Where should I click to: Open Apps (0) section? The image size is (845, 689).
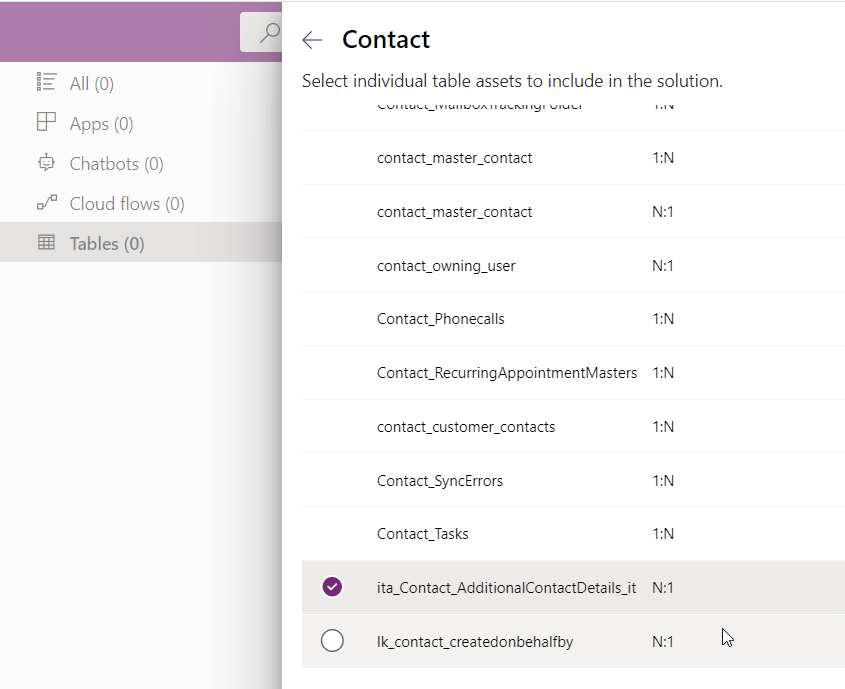point(101,124)
